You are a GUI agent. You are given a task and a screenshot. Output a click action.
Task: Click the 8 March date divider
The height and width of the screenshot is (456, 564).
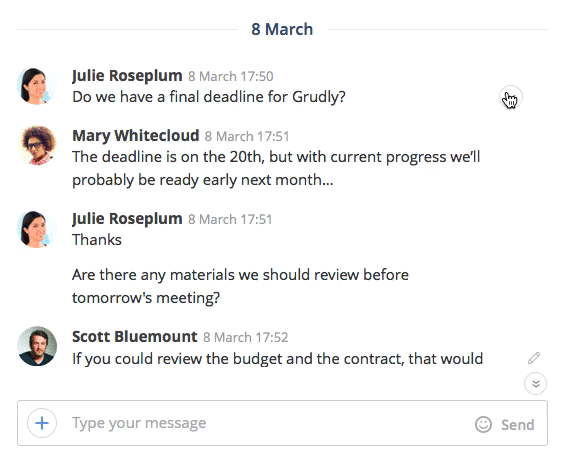tap(282, 29)
